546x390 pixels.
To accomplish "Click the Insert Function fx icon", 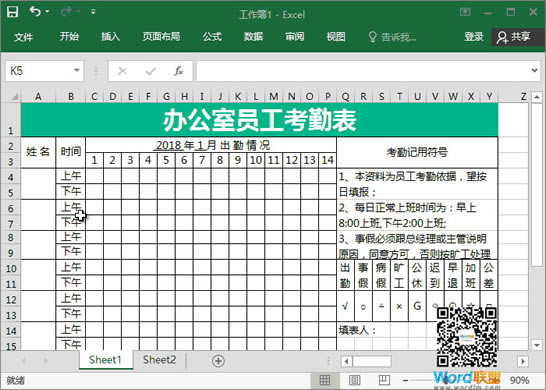I will coord(179,71).
